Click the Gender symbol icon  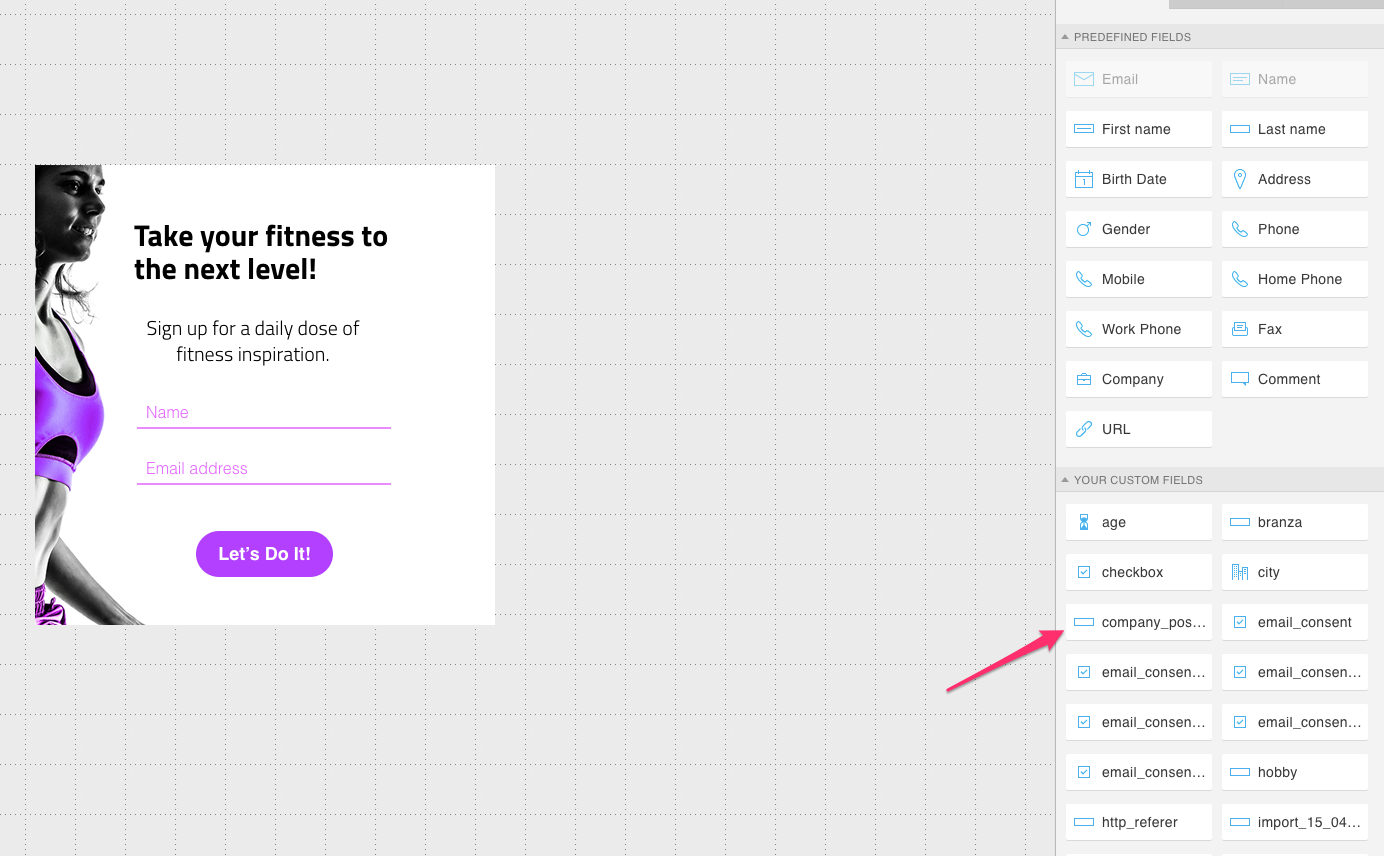(1083, 229)
